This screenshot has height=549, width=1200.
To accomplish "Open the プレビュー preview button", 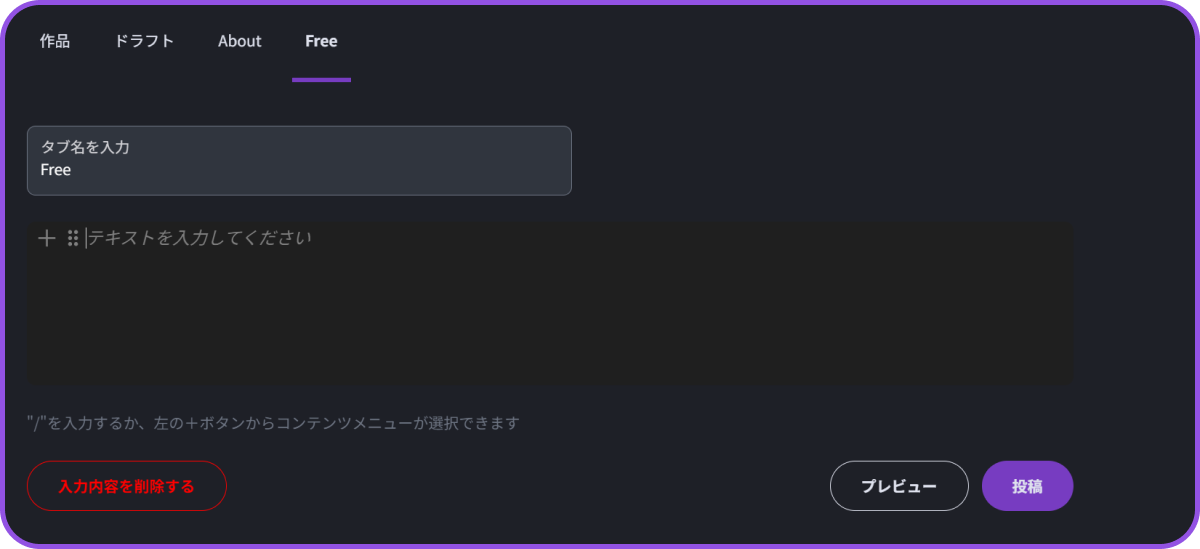I will pyautogui.click(x=899, y=486).
